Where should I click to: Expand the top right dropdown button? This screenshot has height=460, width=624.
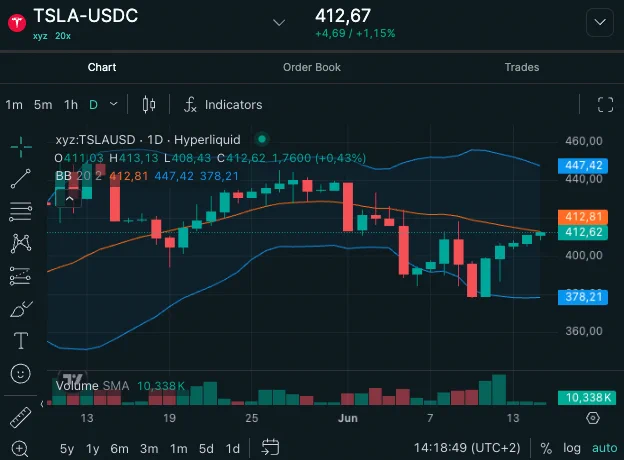[x=600, y=22]
